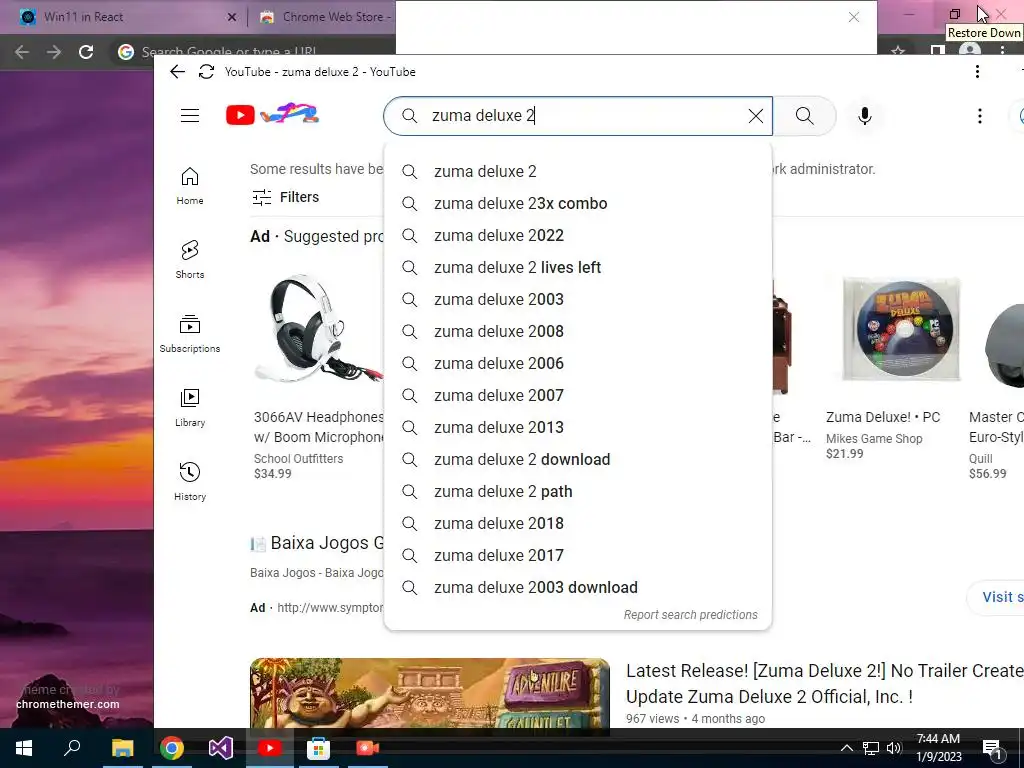The image size is (1024, 768).
Task: Open File Explorer from taskbar
Action: coord(122,748)
